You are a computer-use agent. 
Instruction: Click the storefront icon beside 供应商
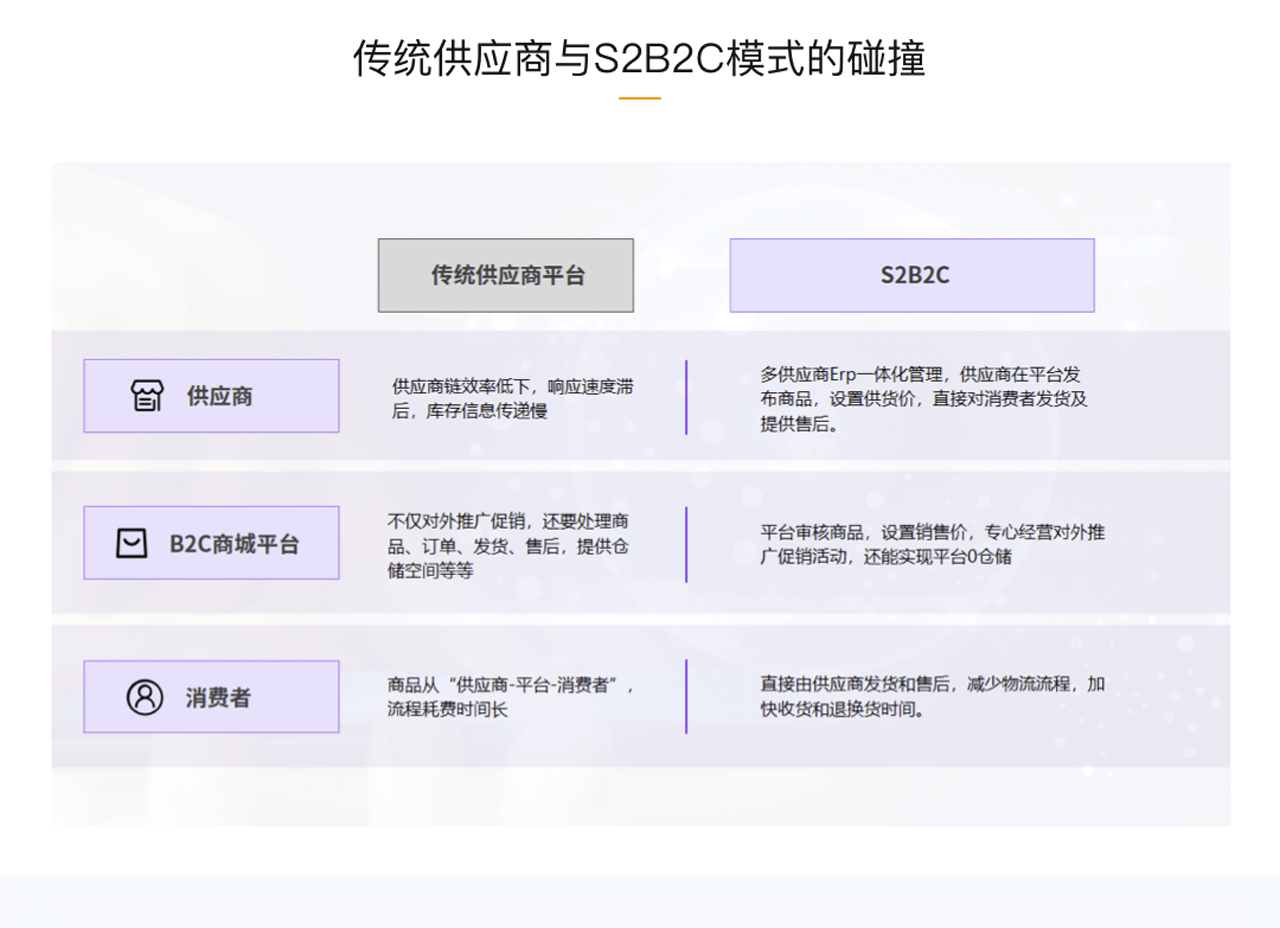point(147,396)
